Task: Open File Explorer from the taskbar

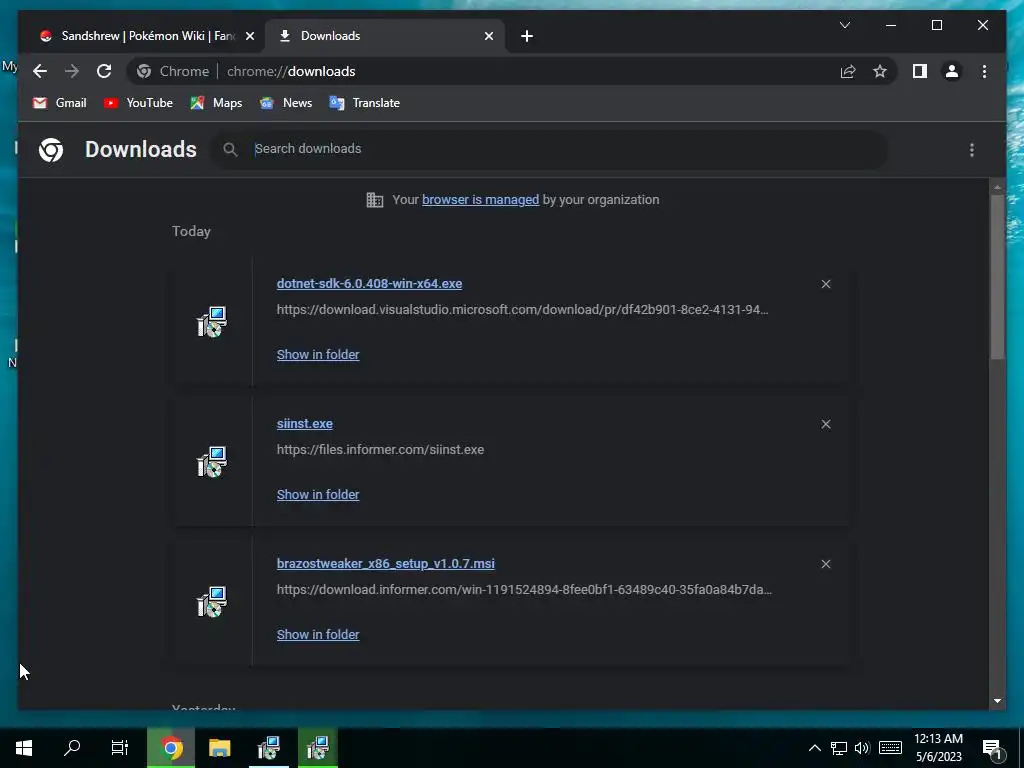Action: point(219,748)
